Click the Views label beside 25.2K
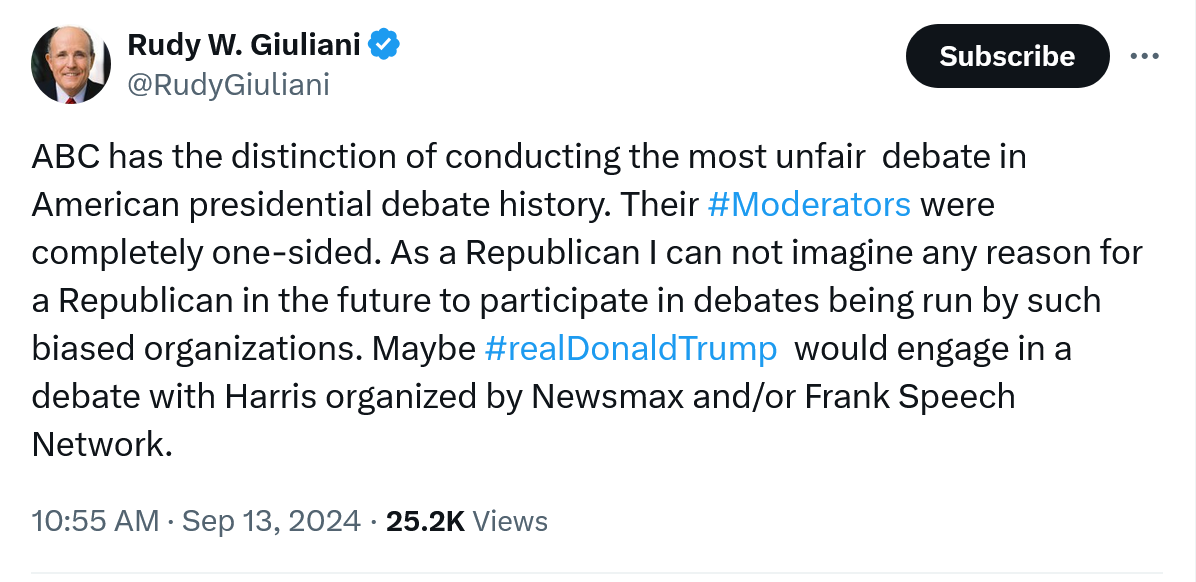The image size is (1196, 582). coord(510,521)
